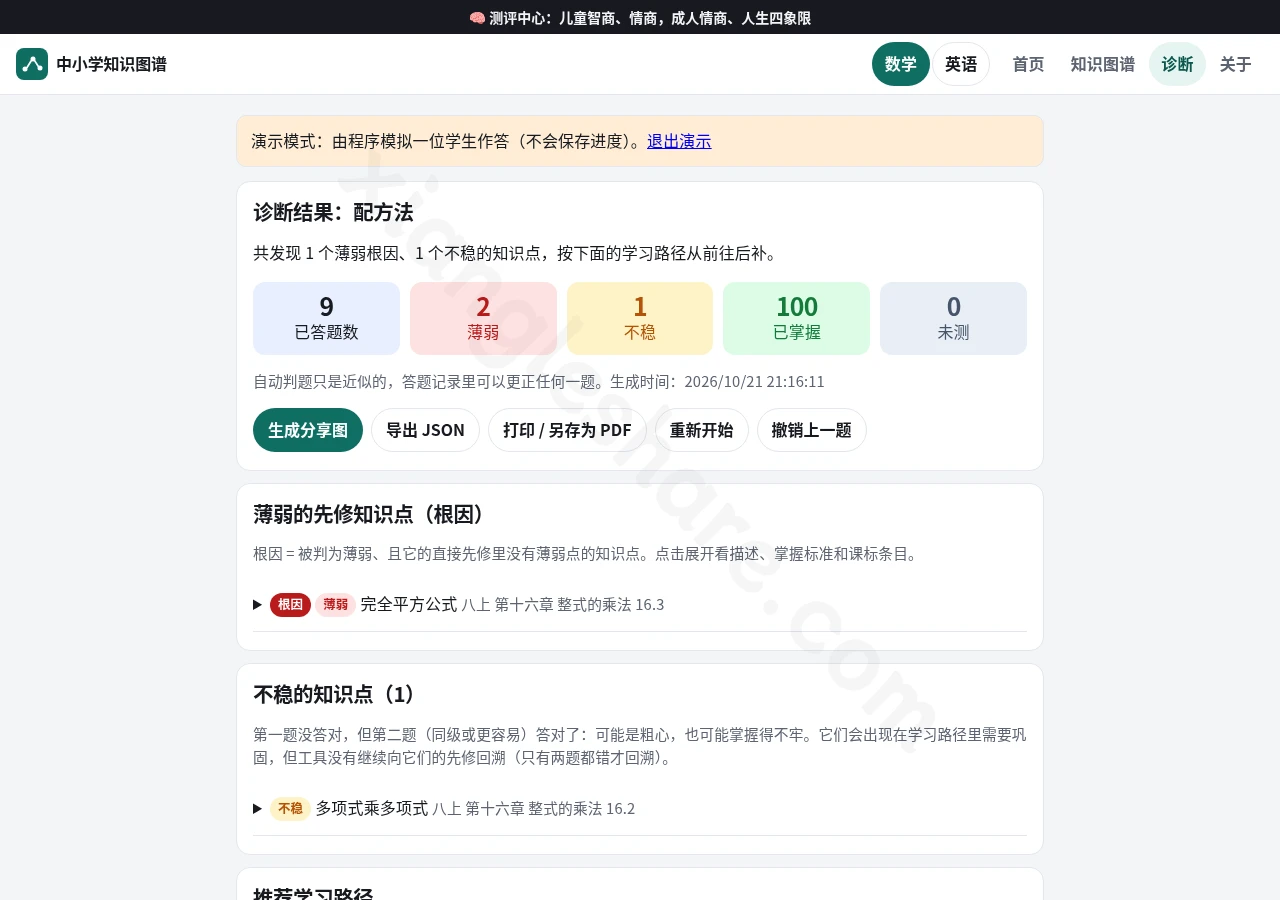Click the green knowledge graph logo icon
Image resolution: width=1280 pixels, height=900 pixels.
(x=32, y=64)
